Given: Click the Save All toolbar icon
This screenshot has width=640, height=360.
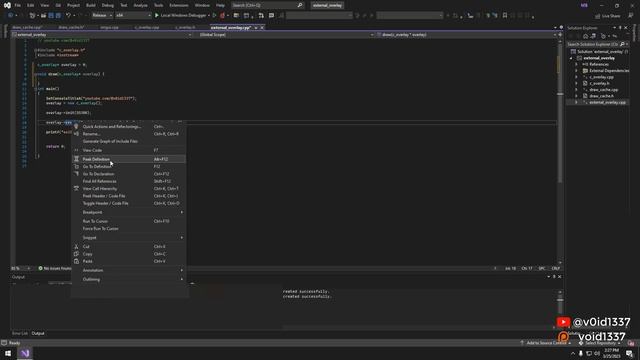Looking at the screenshot, I should coord(58,16).
